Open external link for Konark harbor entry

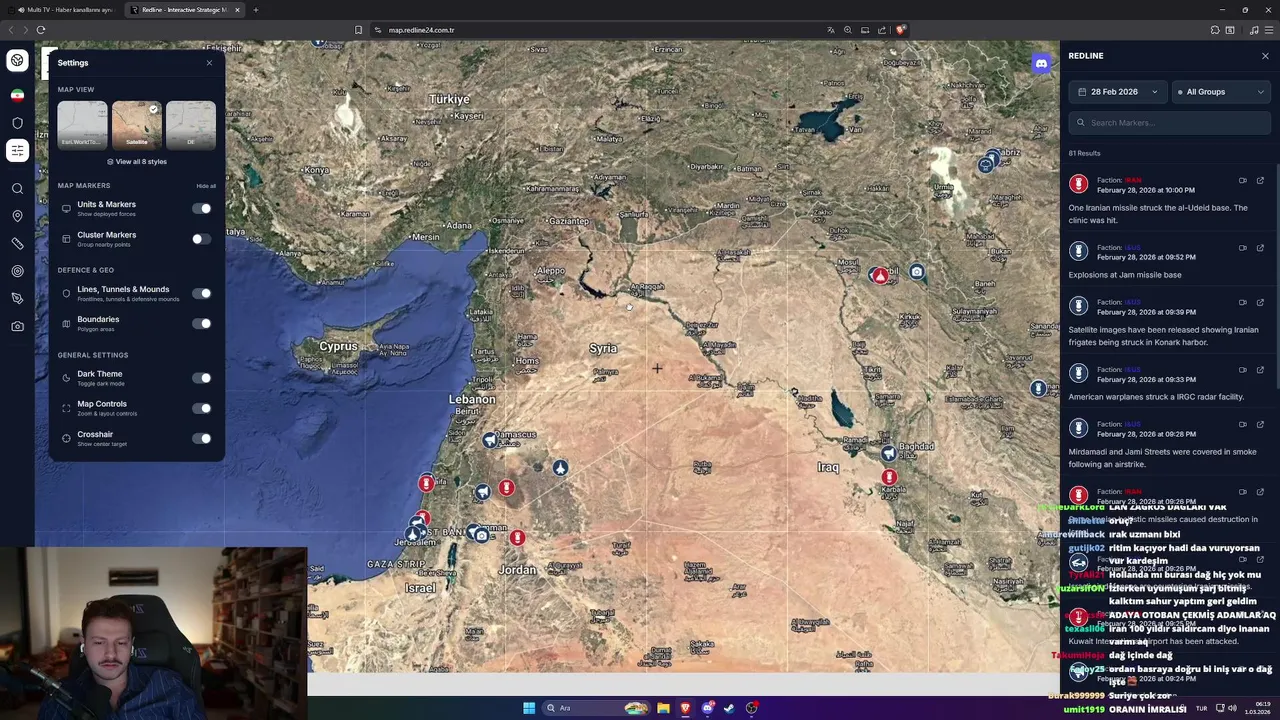point(1260,302)
